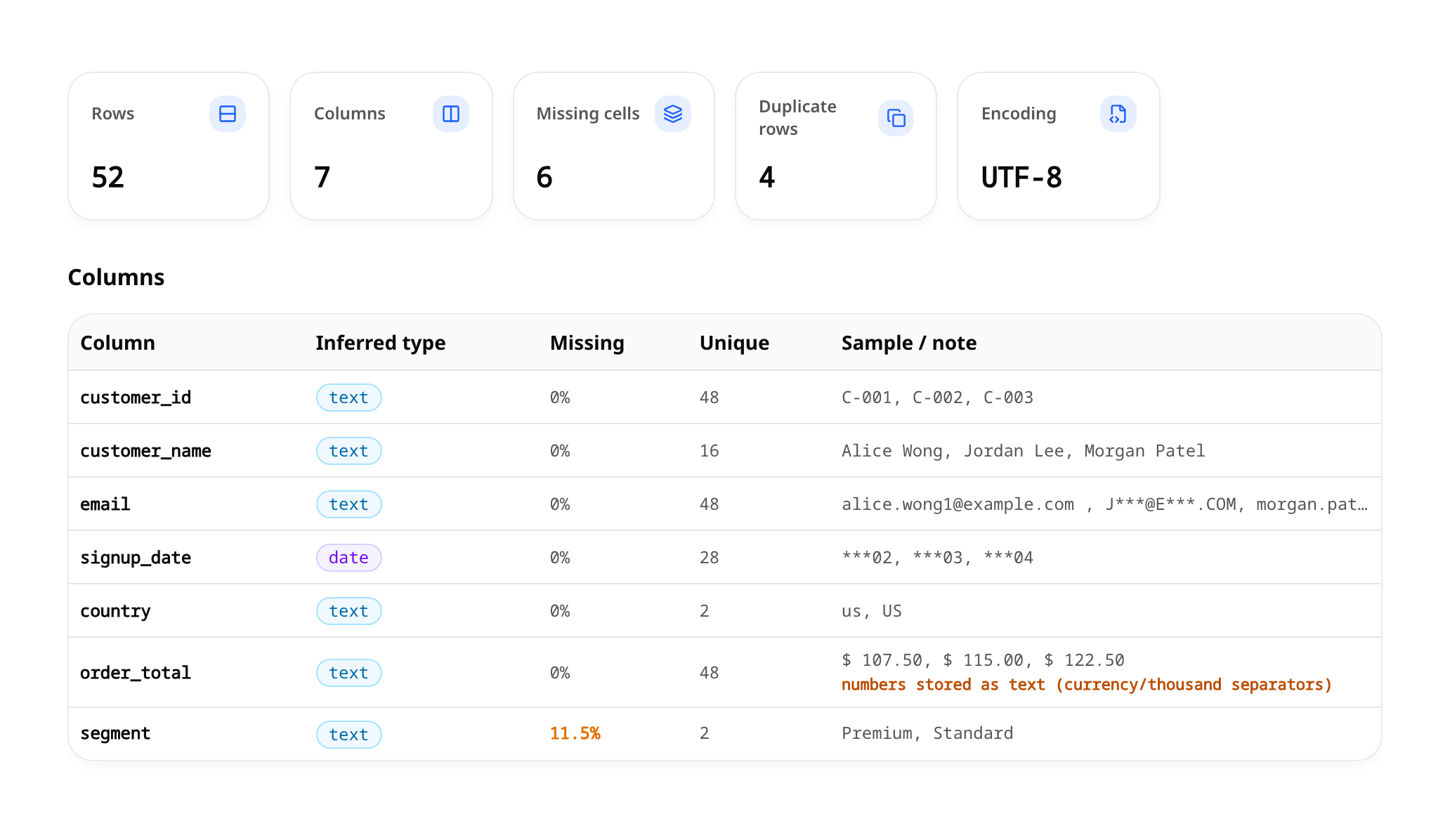Screen dimensions: 1450x840
Task: Select the sample Premium, Standard
Action: [x=927, y=733]
